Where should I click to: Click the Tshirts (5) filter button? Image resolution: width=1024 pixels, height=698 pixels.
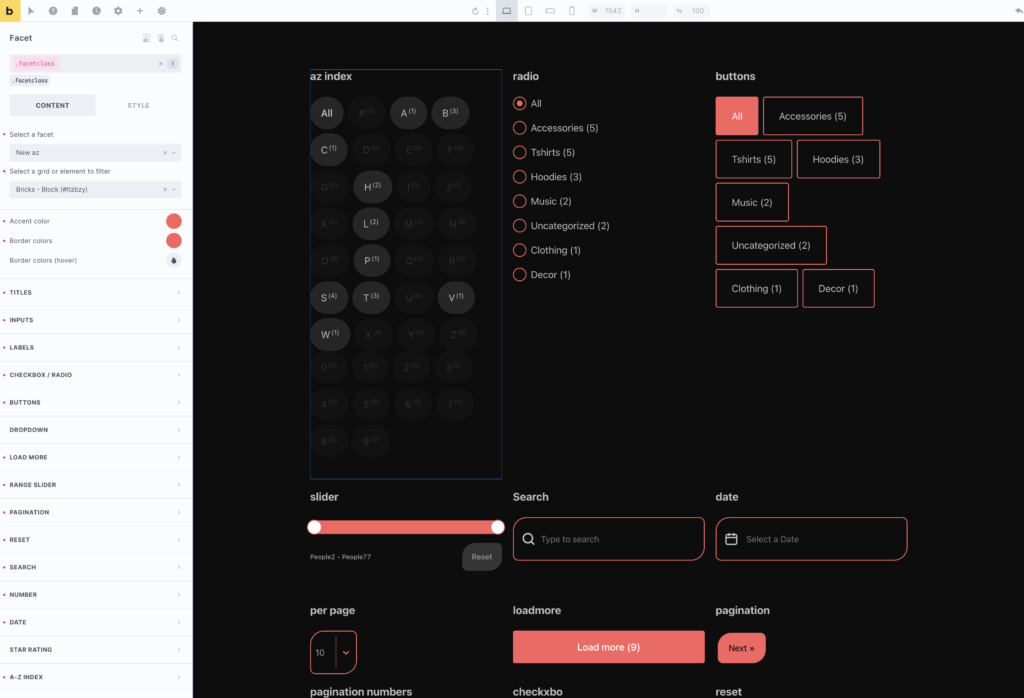point(753,159)
